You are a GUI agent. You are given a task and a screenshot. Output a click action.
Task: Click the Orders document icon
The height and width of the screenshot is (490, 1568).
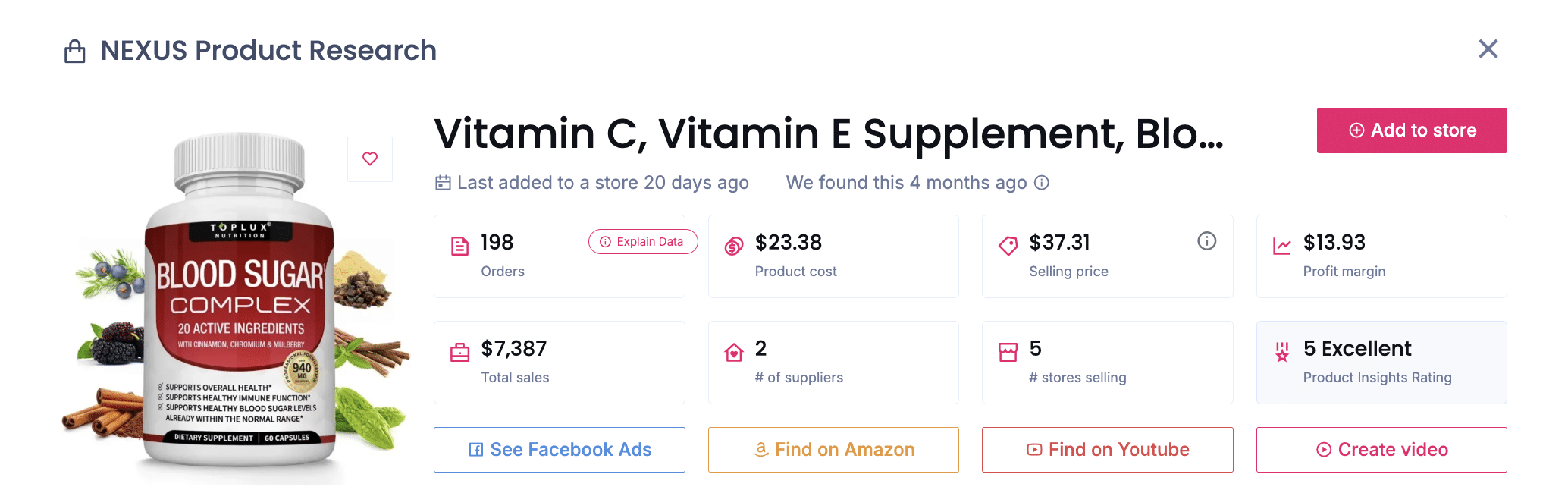point(459,246)
